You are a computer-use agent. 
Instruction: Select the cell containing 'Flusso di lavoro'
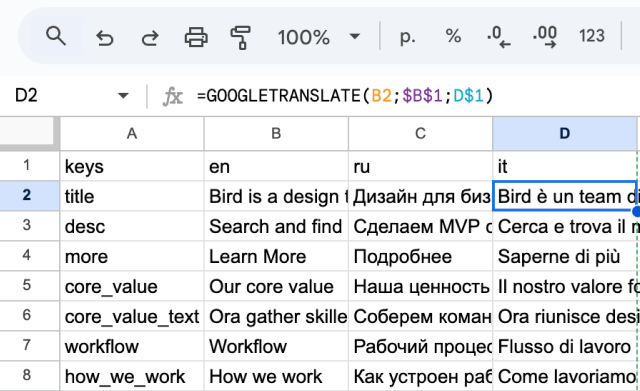point(564,347)
